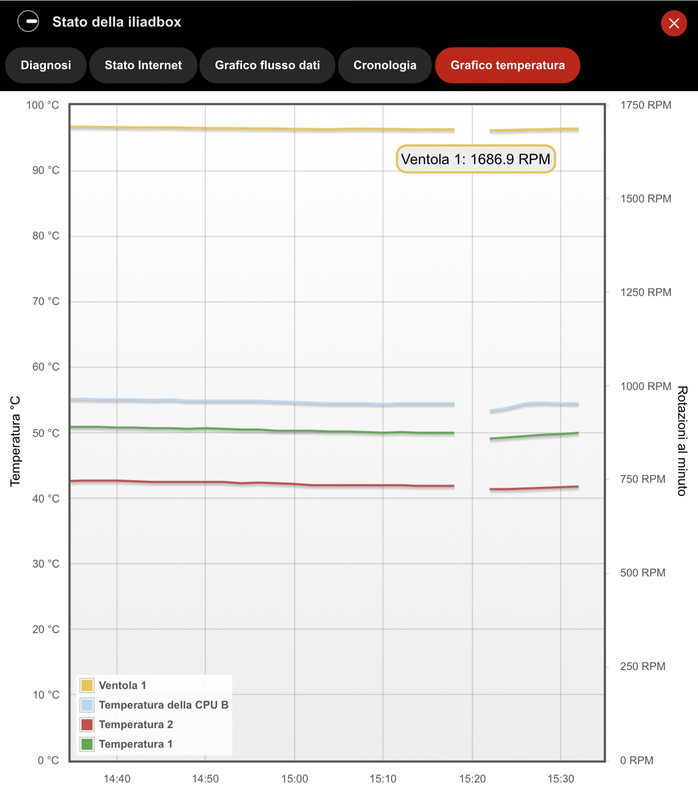Screen dimensions: 698x800
Task: Open the Grafico flusso dati tab
Action: 267,65
